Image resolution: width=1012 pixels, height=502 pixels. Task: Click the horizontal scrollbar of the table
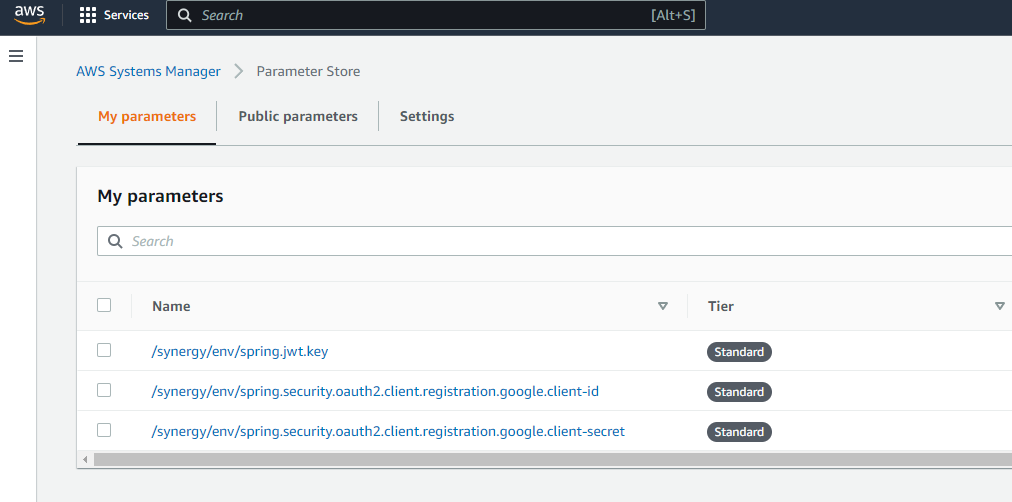point(552,459)
